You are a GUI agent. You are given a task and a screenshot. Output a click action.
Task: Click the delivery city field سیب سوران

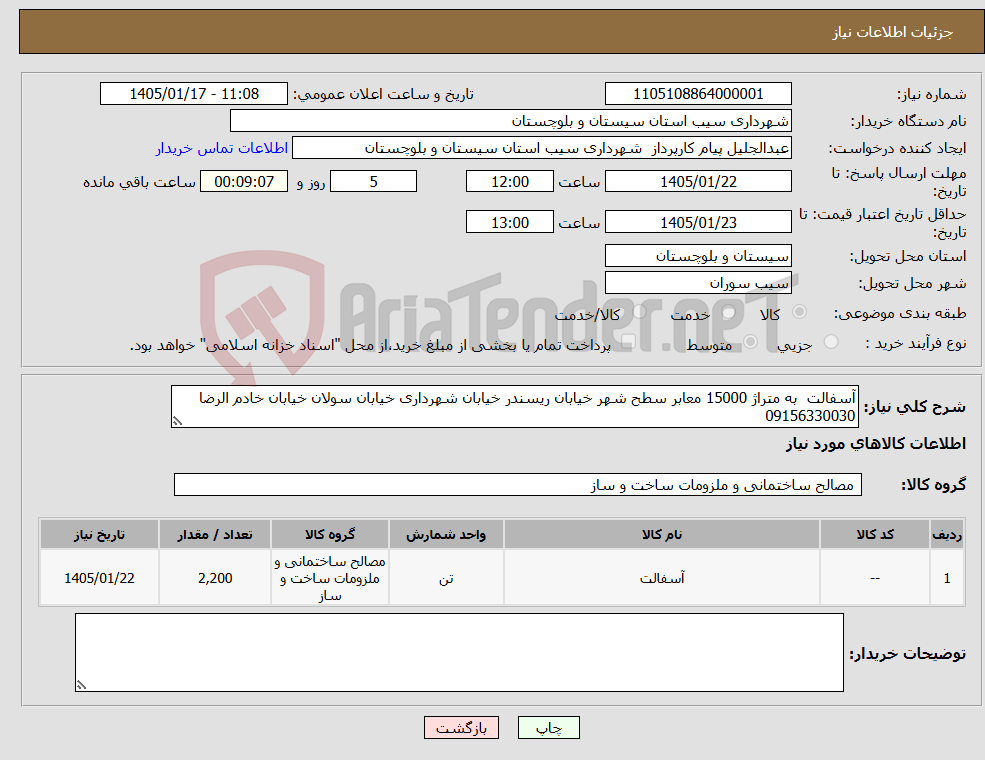(698, 283)
